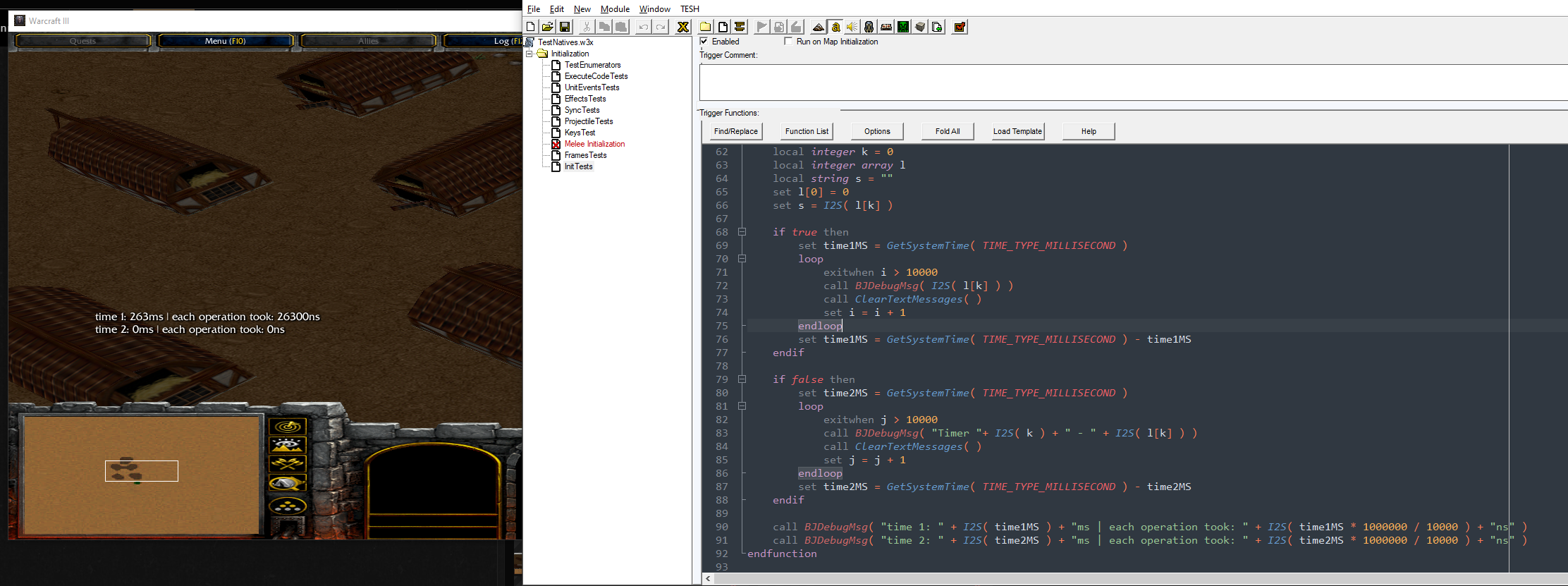Click the Options button

tap(877, 131)
